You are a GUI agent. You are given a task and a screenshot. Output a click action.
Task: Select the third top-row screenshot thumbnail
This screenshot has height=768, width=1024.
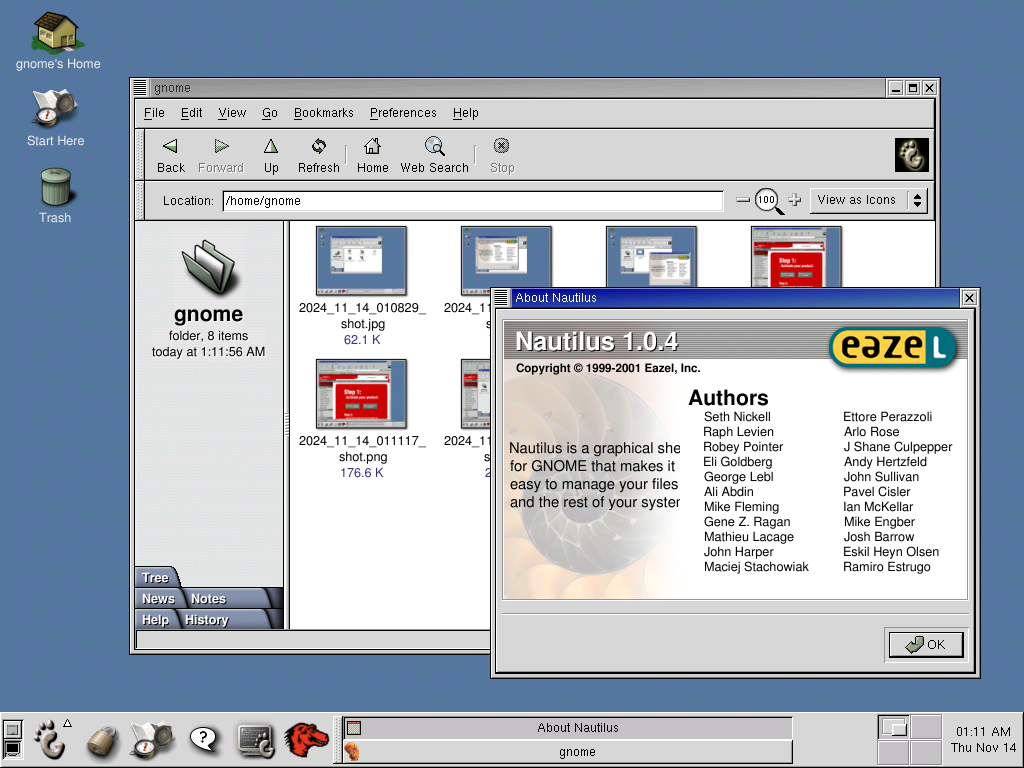click(x=651, y=257)
